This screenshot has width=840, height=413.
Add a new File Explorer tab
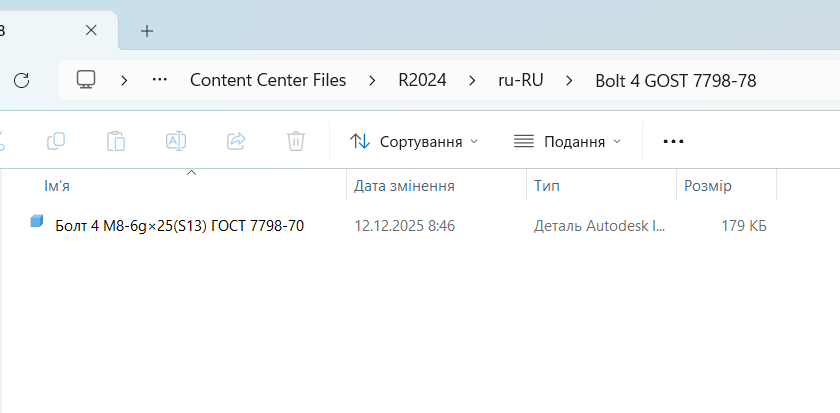pos(147,31)
